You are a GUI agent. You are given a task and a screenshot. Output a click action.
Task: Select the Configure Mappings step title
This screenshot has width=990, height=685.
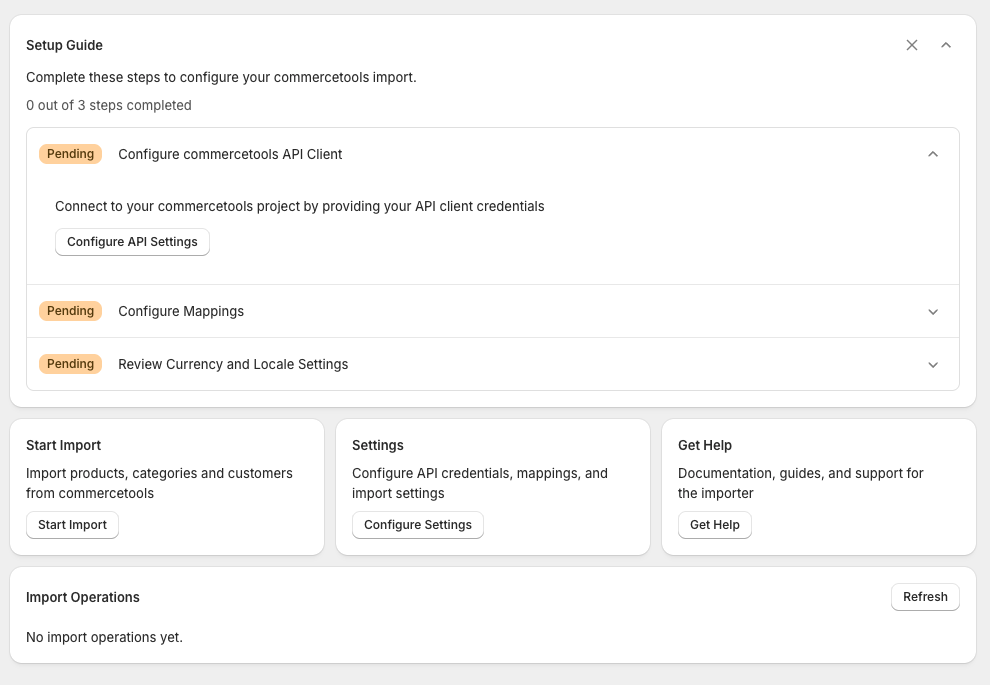click(x=181, y=311)
